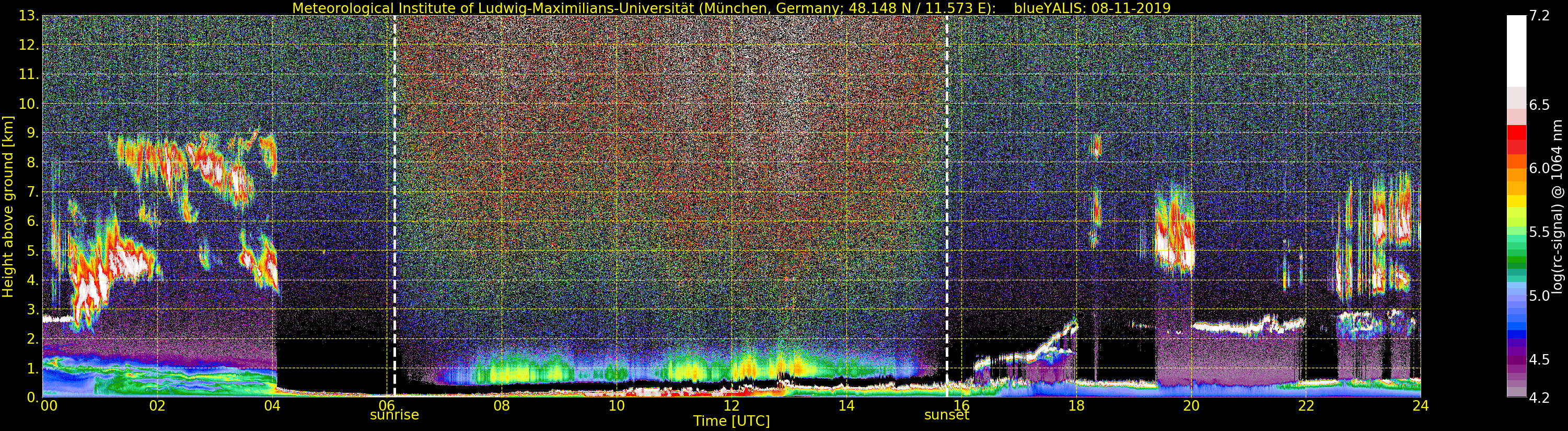The image size is (1568, 431).
Task: Click the plot title mentioning blueYALIS: 08-11-2019
Action: (731, 8)
